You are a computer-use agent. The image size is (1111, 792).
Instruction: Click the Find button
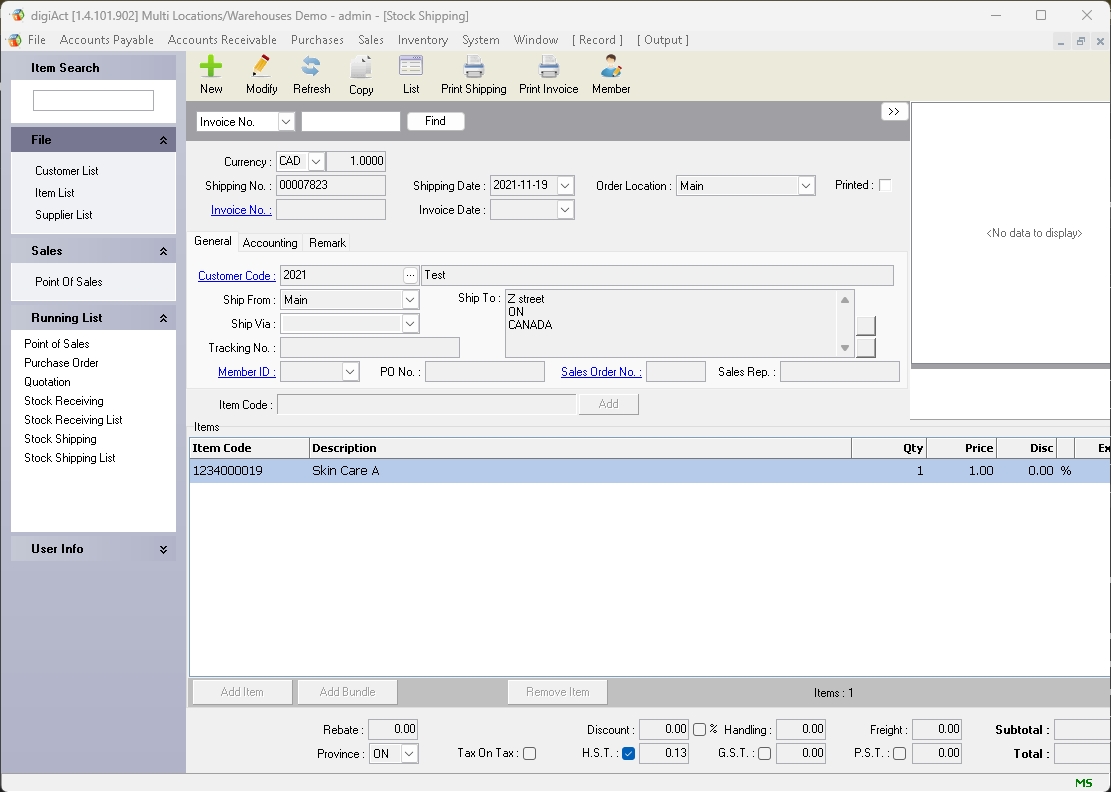click(435, 121)
